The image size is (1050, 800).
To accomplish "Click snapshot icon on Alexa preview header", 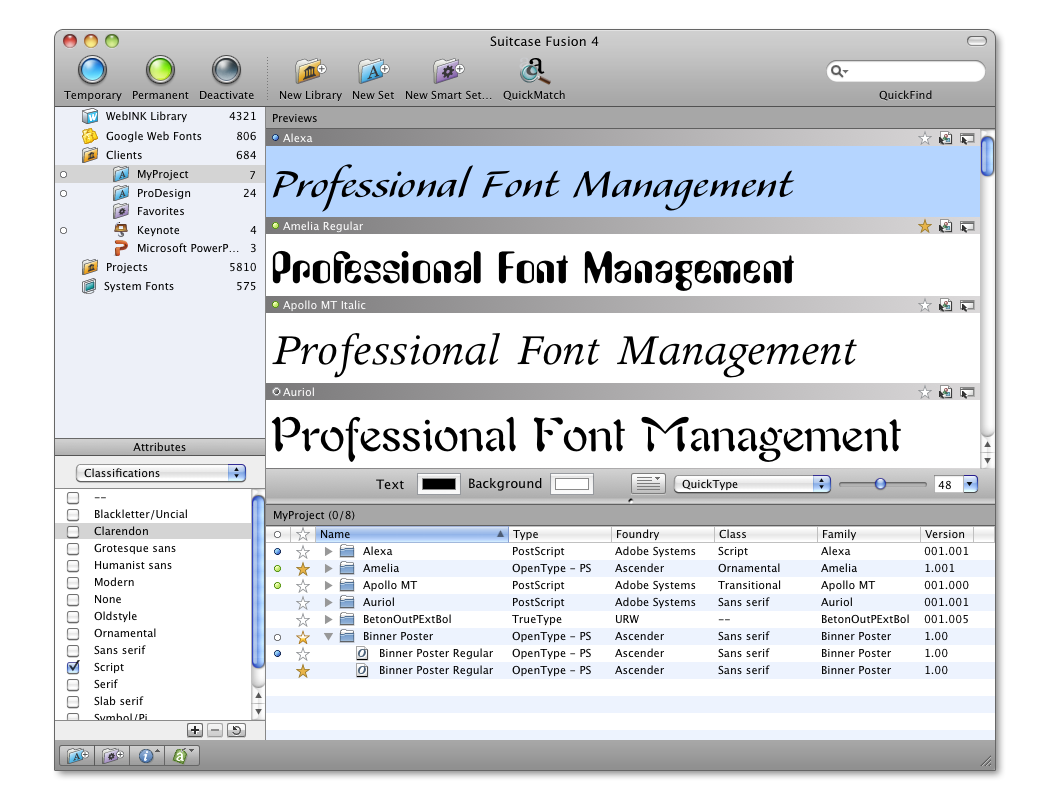I will 946,139.
